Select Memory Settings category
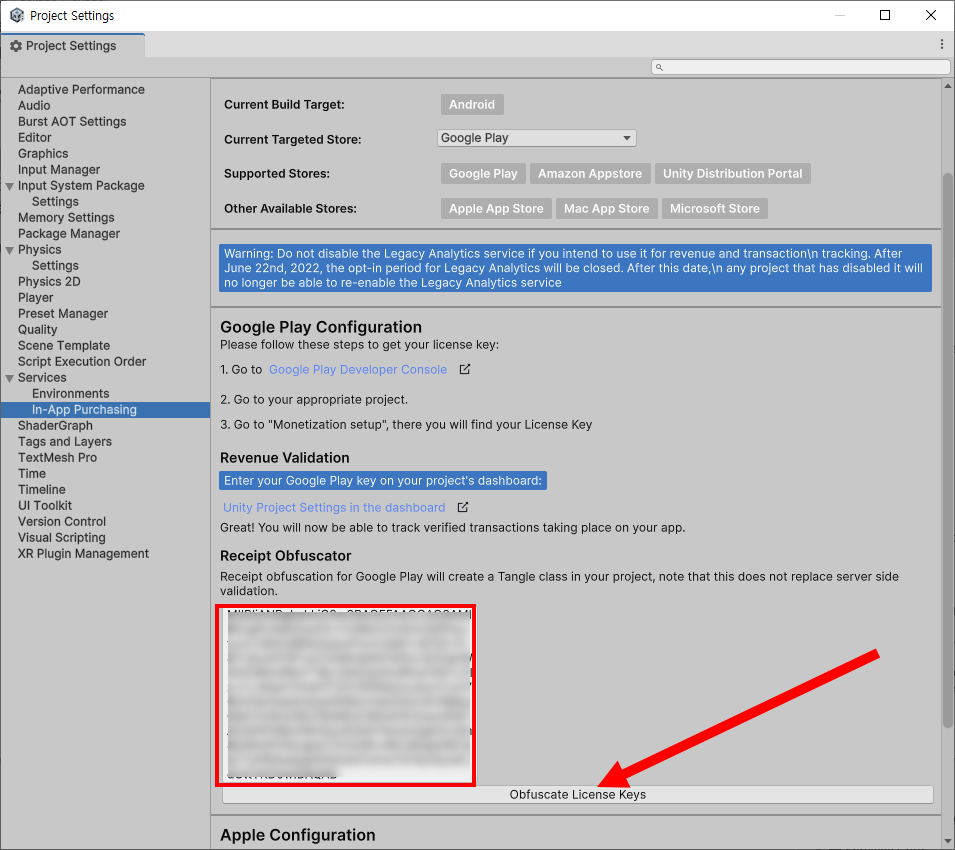The width and height of the screenshot is (955, 850). [66, 217]
